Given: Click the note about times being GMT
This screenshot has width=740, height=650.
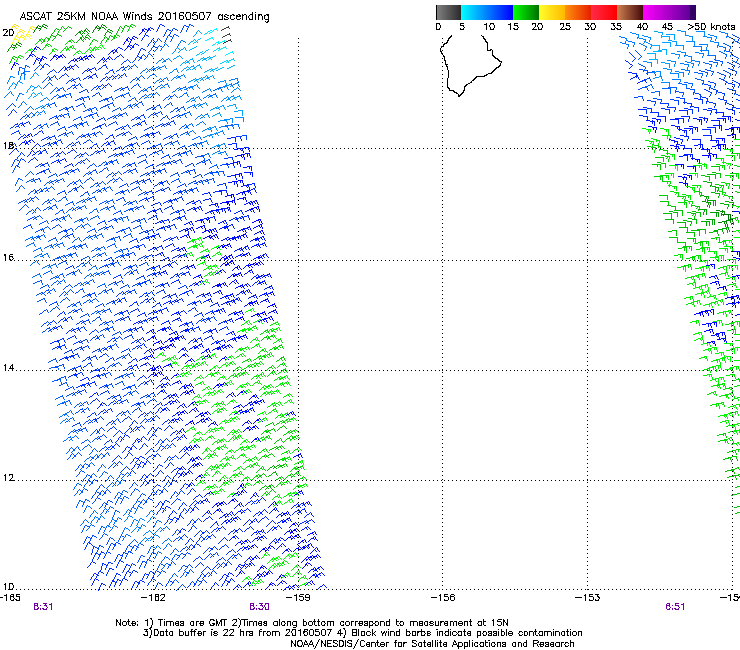Looking at the screenshot, I should 311,623.
